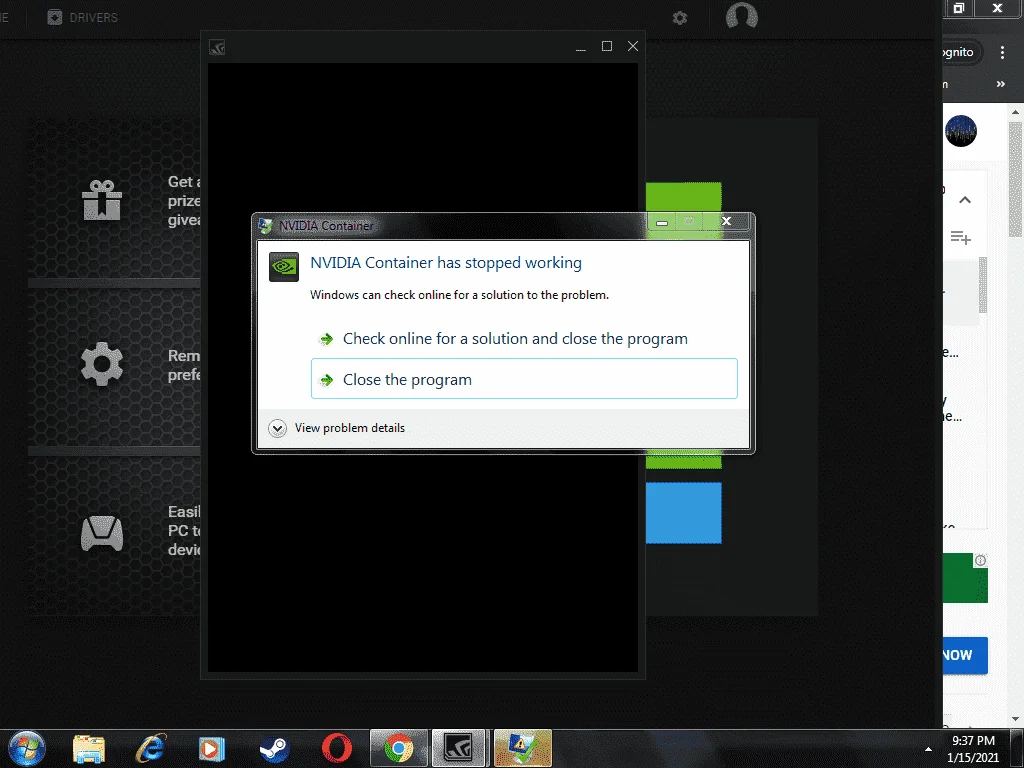
Task: Click the NVIDIA logo in error dialog
Action: [x=284, y=266]
